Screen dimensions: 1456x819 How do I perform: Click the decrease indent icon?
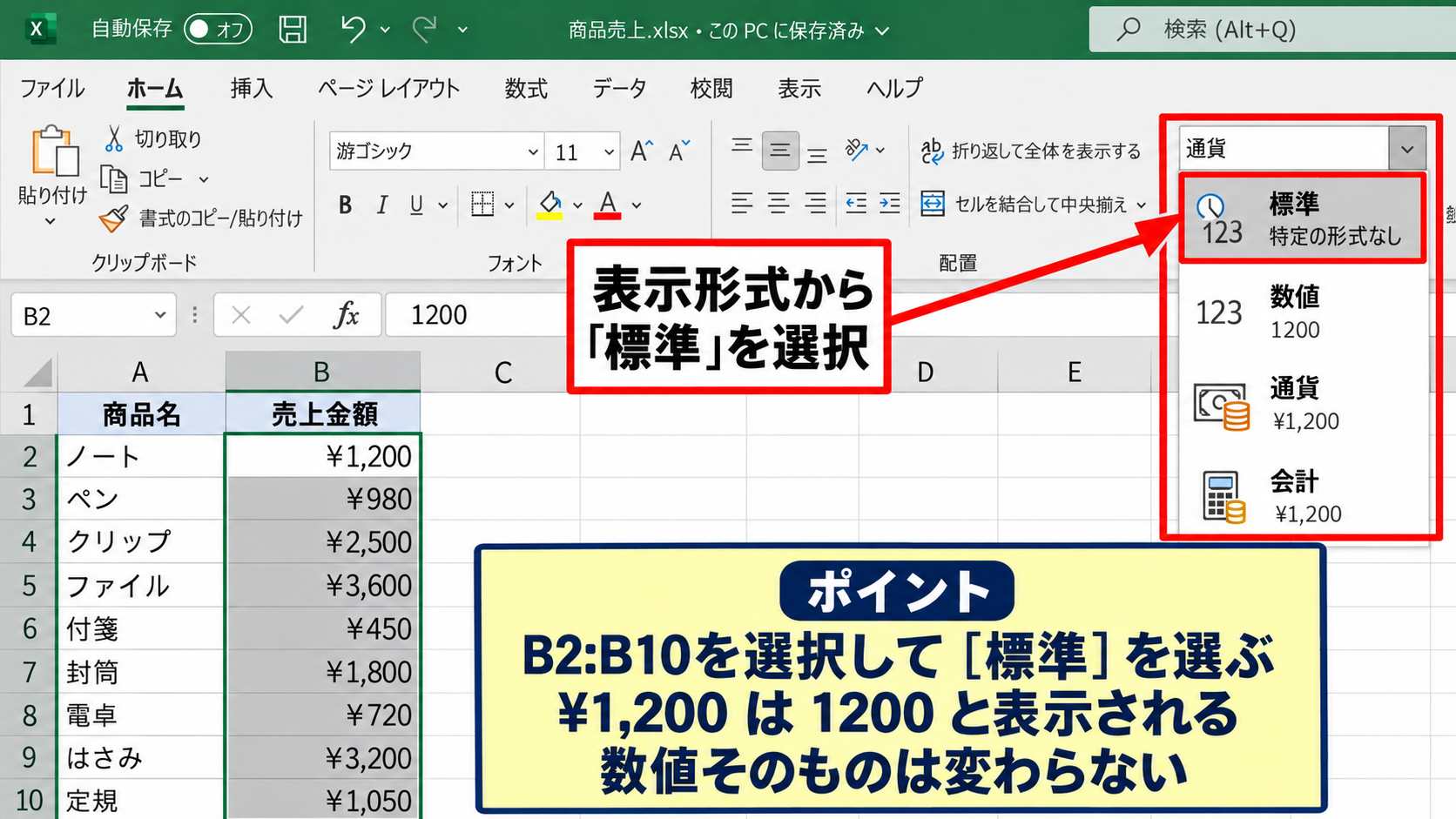coord(856,204)
